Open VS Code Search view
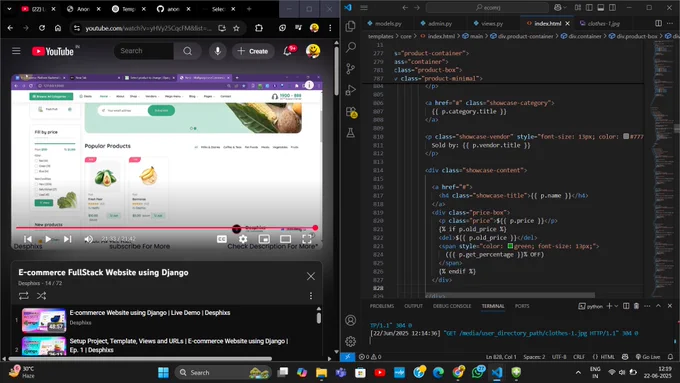Screen dimensions: 680x383 [350, 47]
